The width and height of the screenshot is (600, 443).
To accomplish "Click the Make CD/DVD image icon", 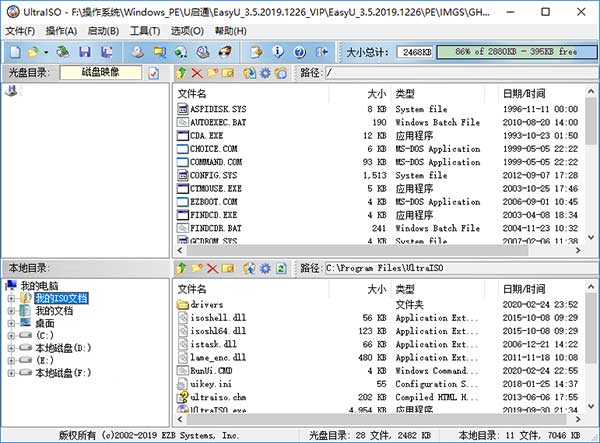I will pyautogui.click(x=138, y=52).
